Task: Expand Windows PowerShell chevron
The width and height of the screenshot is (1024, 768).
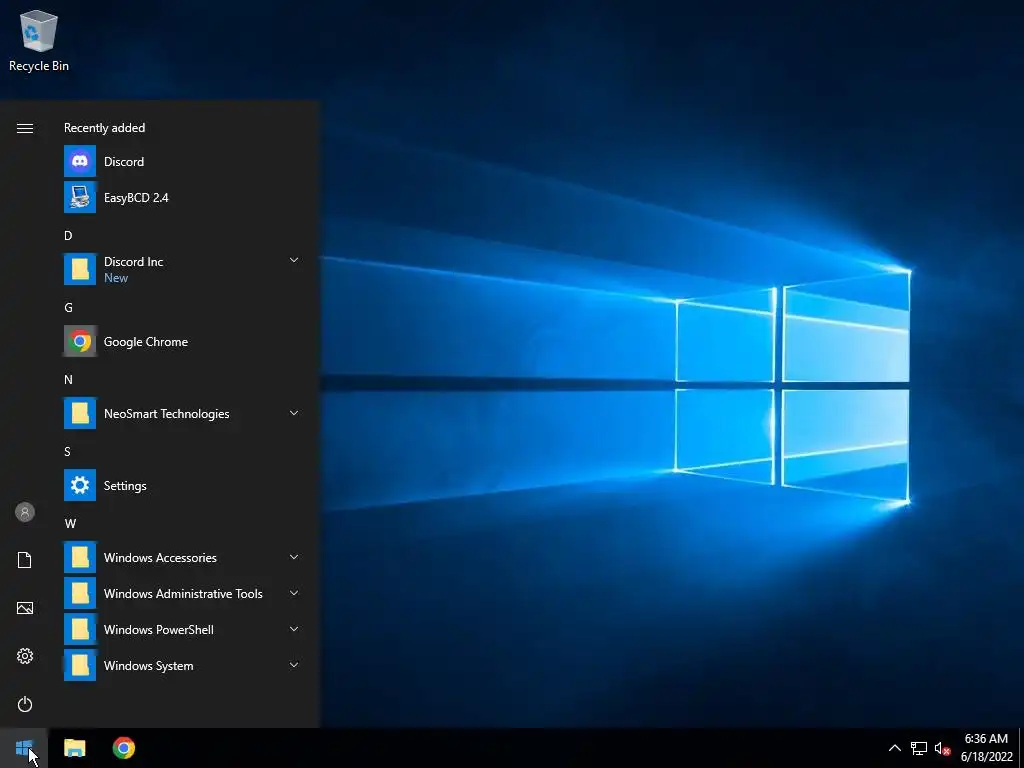Action: tap(294, 629)
